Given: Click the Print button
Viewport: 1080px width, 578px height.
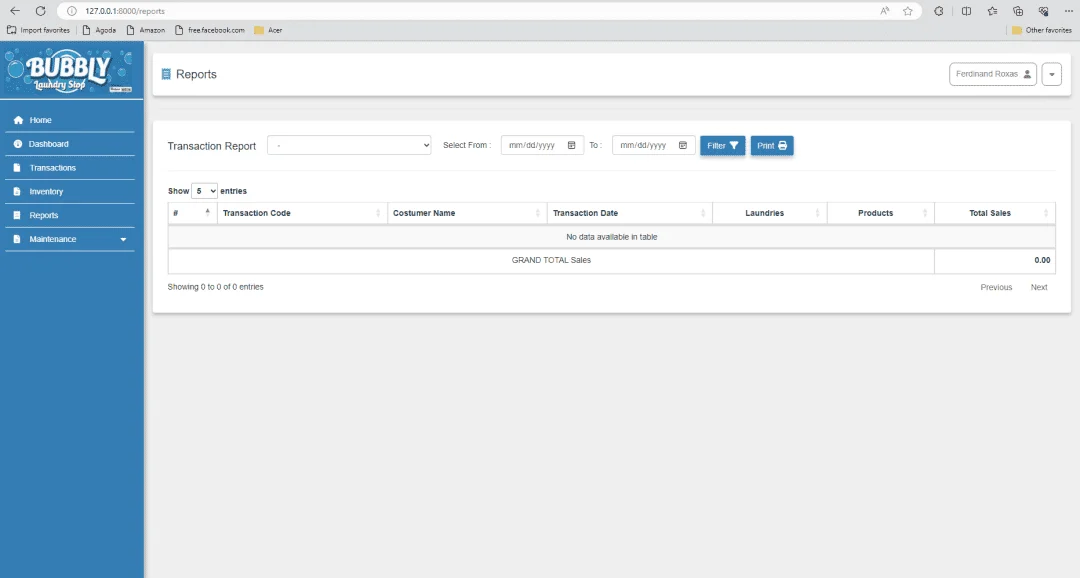Looking at the screenshot, I should coord(772,145).
